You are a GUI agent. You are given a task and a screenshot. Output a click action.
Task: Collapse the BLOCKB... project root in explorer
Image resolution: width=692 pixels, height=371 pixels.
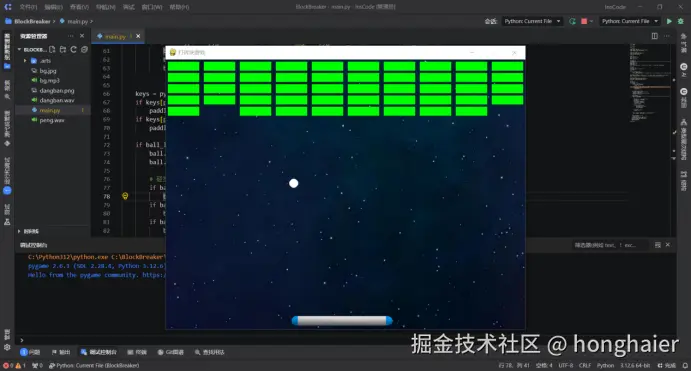19,50
